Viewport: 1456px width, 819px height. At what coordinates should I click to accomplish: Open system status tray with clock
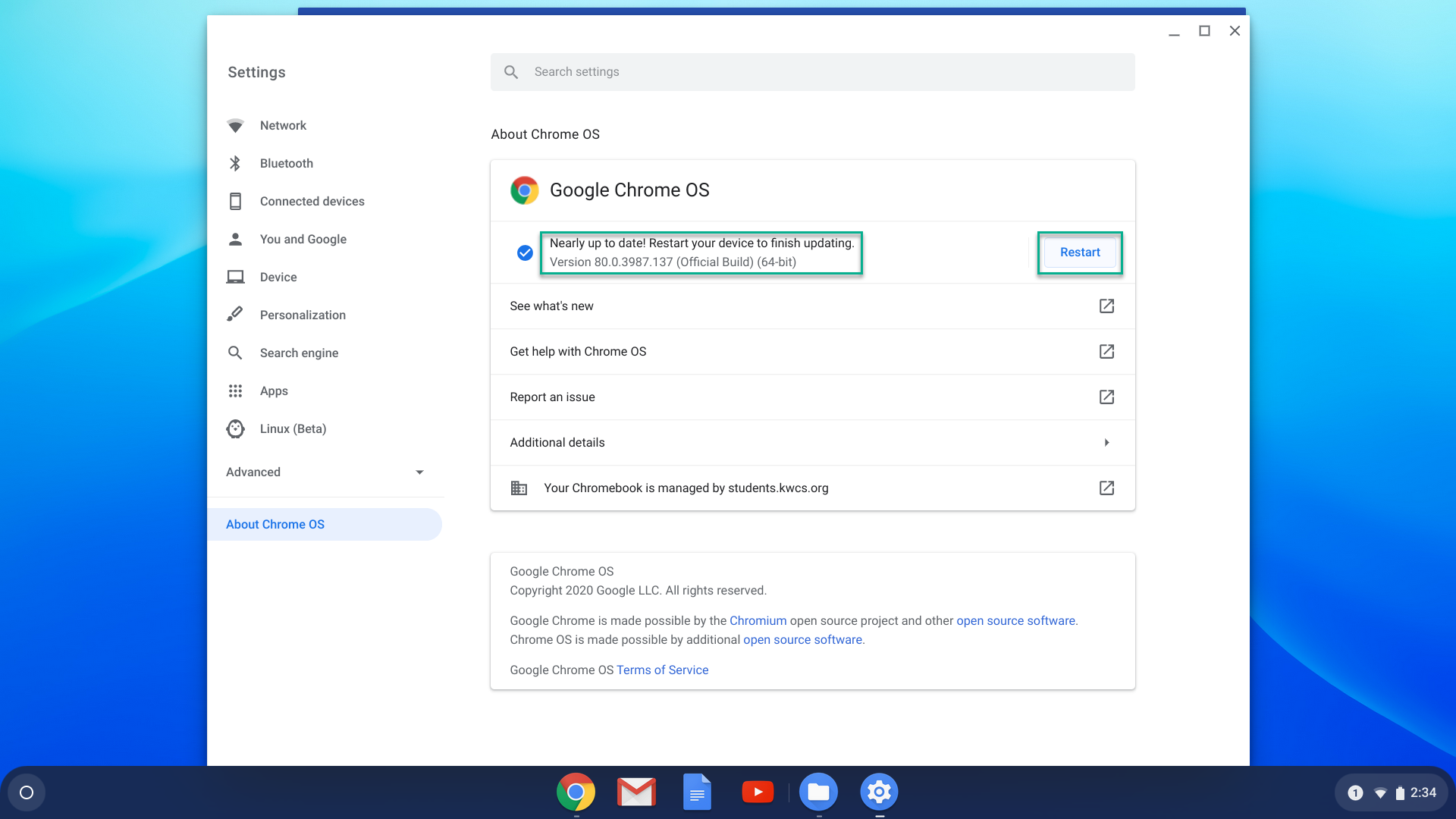point(1393,793)
